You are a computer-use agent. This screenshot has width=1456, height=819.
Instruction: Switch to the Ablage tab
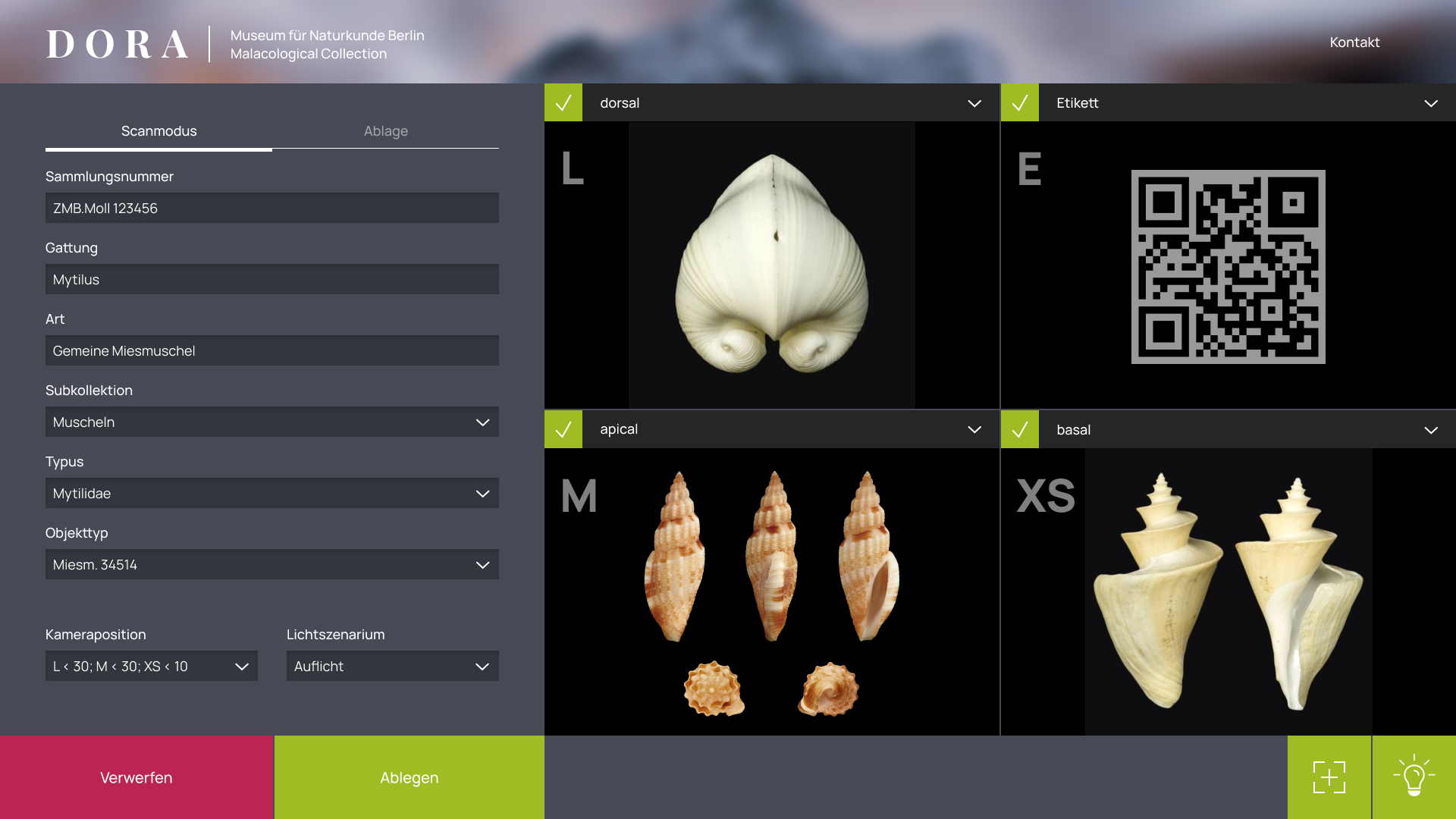click(386, 131)
